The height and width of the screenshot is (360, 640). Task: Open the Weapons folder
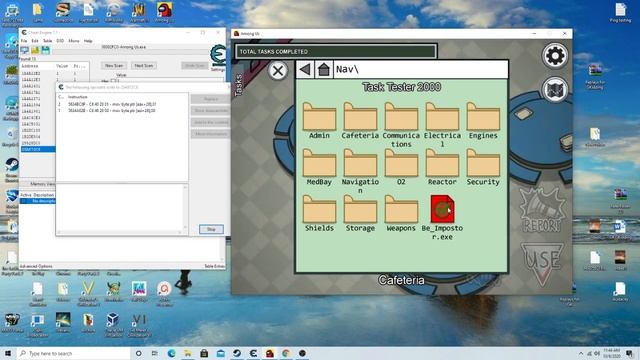pyautogui.click(x=401, y=213)
